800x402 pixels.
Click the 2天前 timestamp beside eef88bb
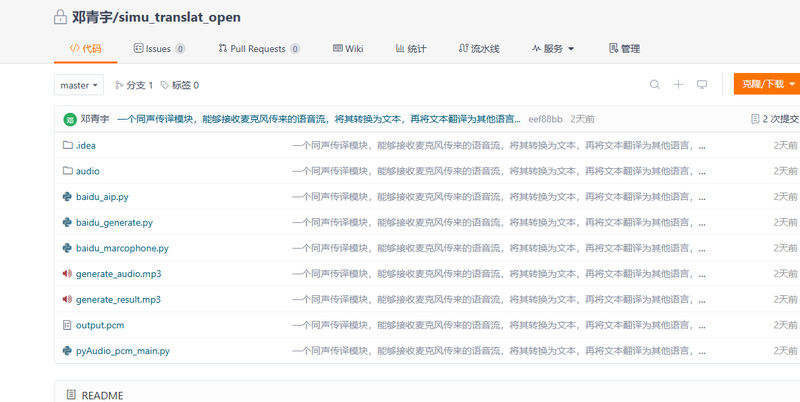pyautogui.click(x=583, y=119)
